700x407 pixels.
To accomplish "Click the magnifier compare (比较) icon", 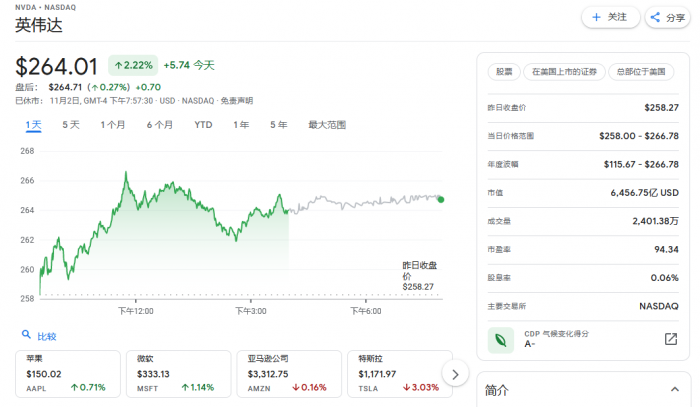I will 26,336.
